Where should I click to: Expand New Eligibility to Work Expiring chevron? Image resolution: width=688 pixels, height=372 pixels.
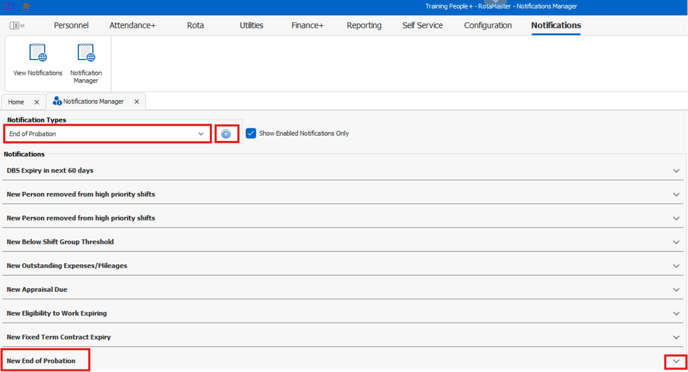676,313
